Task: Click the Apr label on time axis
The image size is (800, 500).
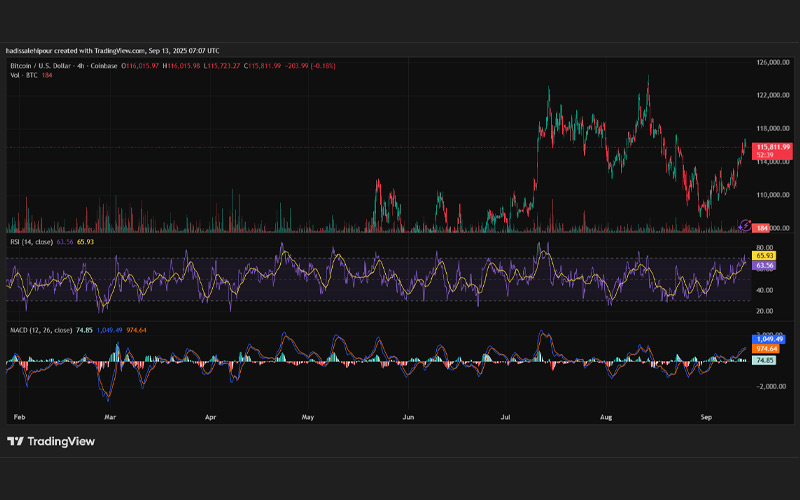Action: 210,417
